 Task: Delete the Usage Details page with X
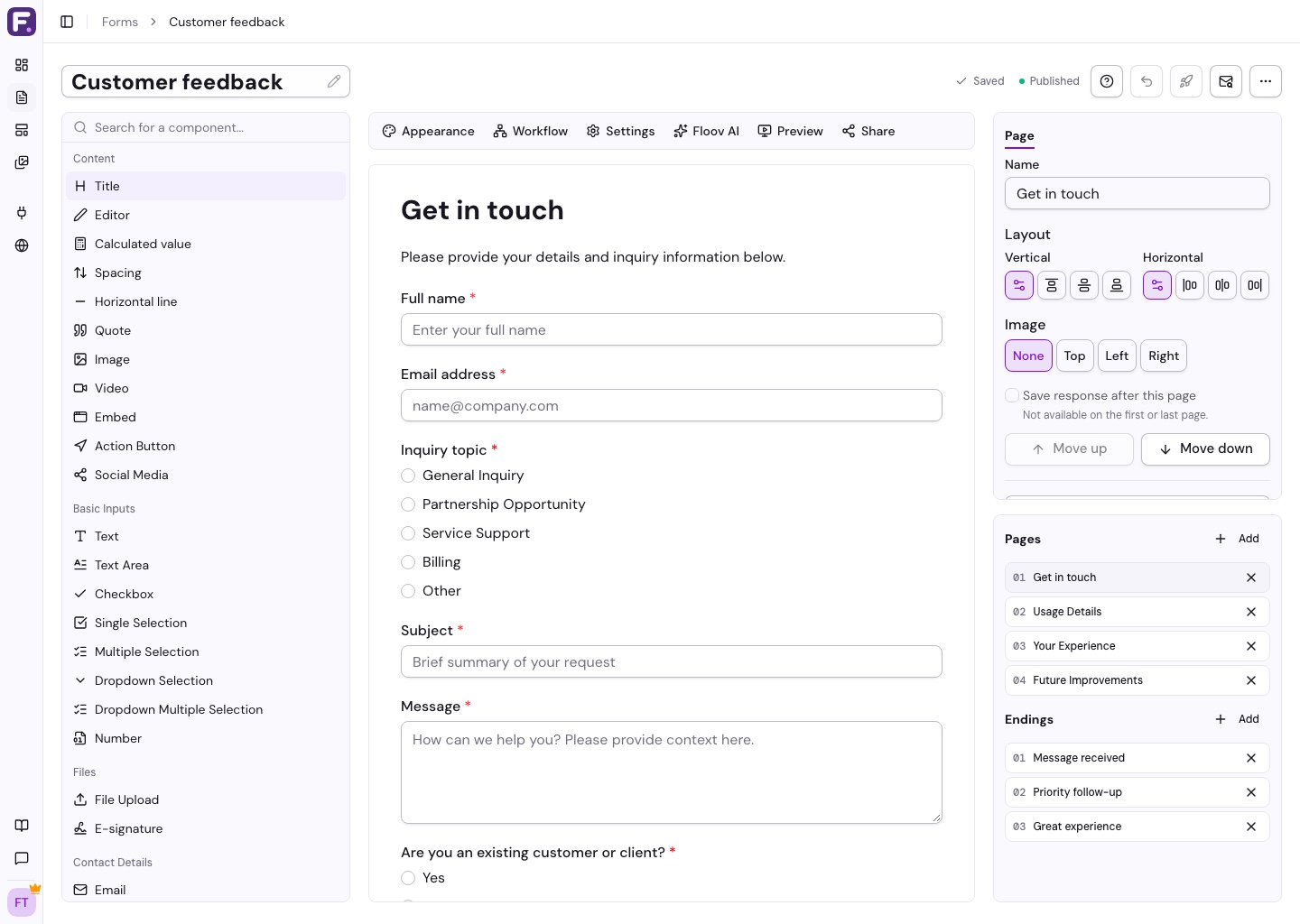coord(1251,612)
